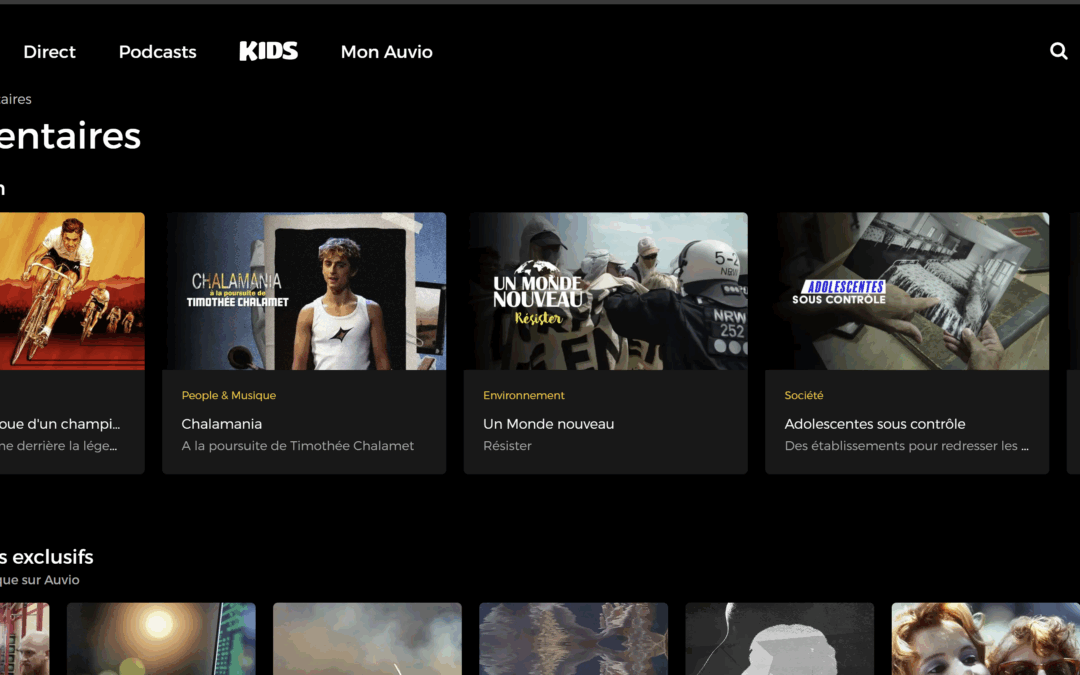Open the Un Monde Nouveau poster thumbnail

(x=605, y=291)
